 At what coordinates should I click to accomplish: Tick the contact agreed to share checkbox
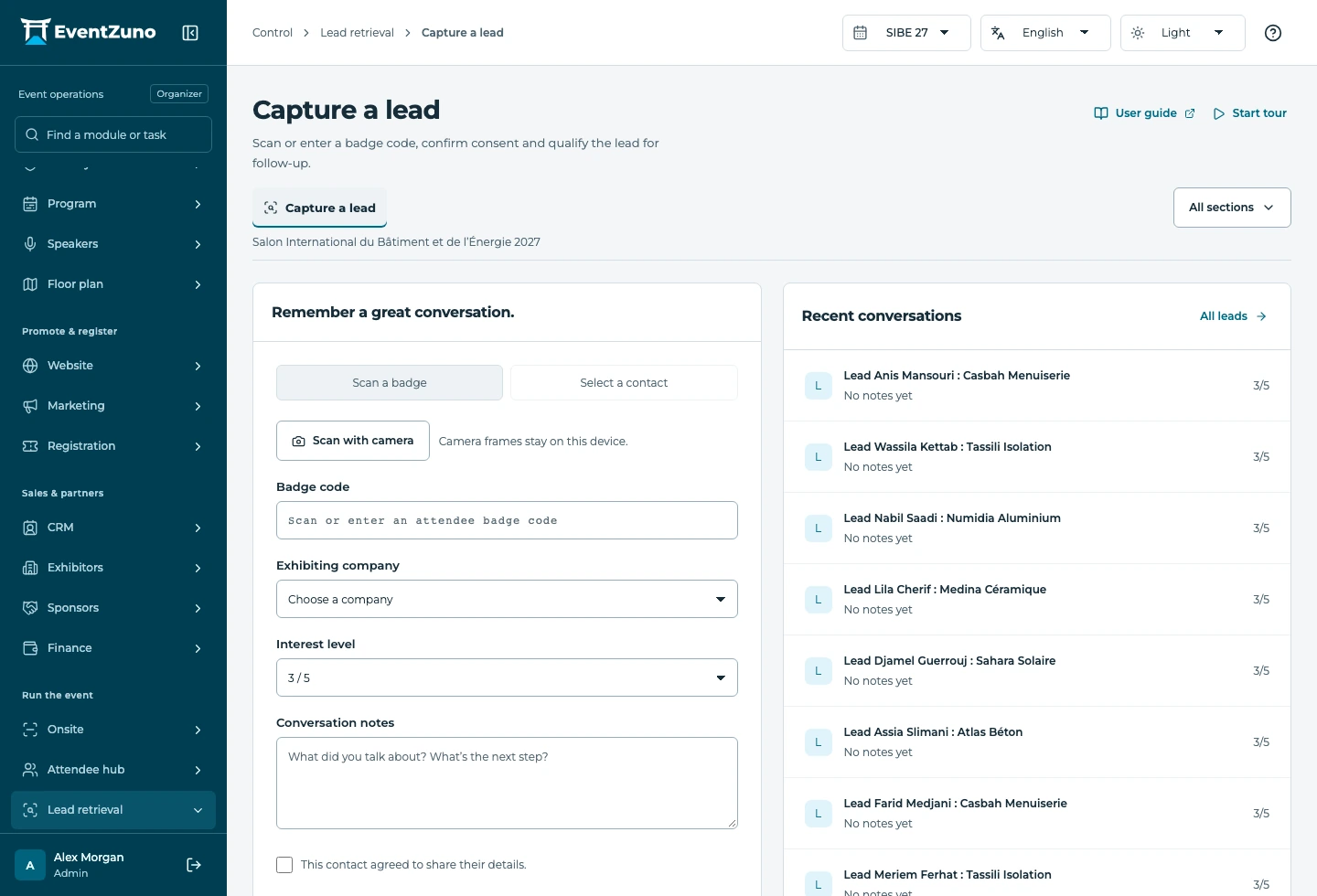click(284, 865)
